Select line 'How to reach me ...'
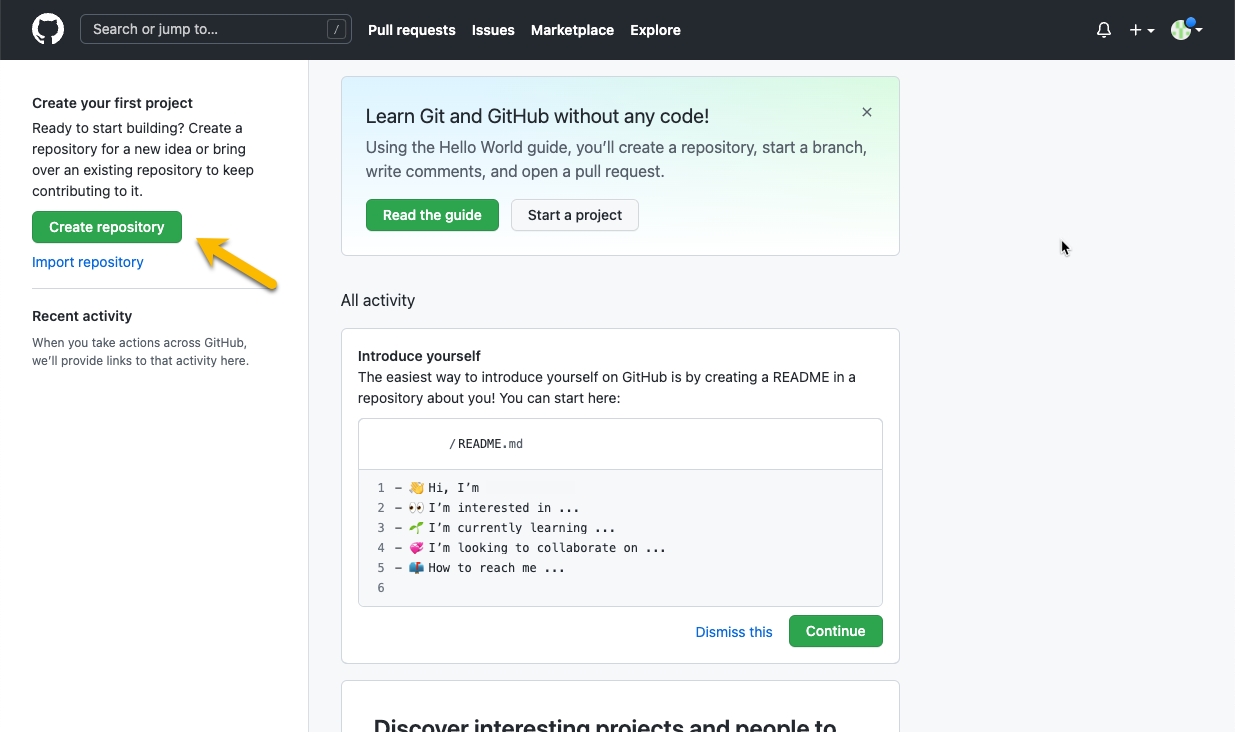Screen dimensions: 1235x732 pos(480,568)
